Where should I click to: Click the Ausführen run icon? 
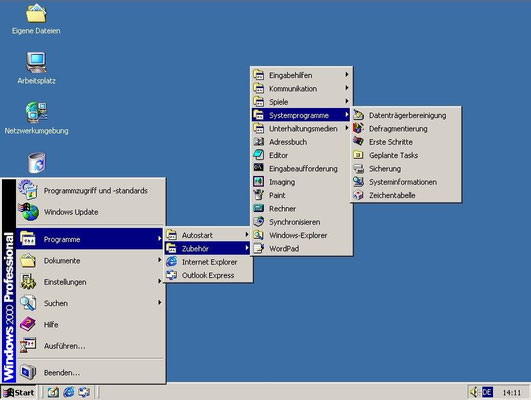[28, 345]
